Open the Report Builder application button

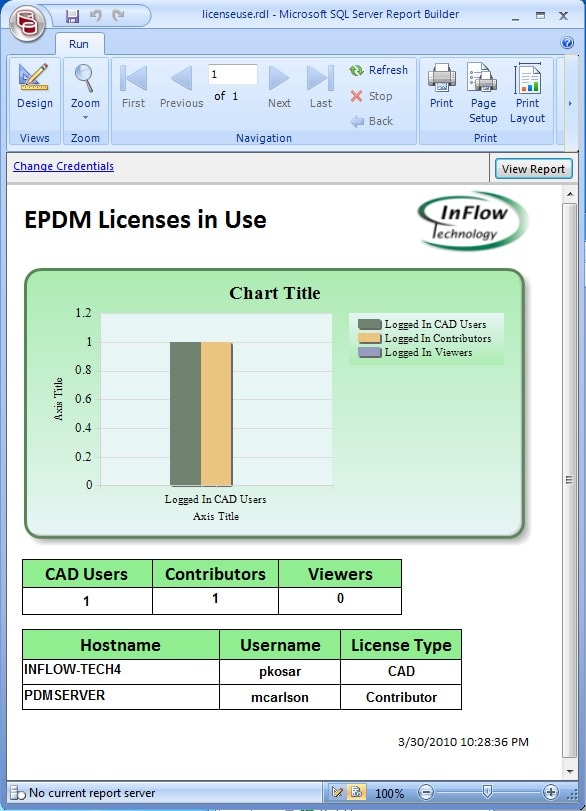tap(27, 23)
